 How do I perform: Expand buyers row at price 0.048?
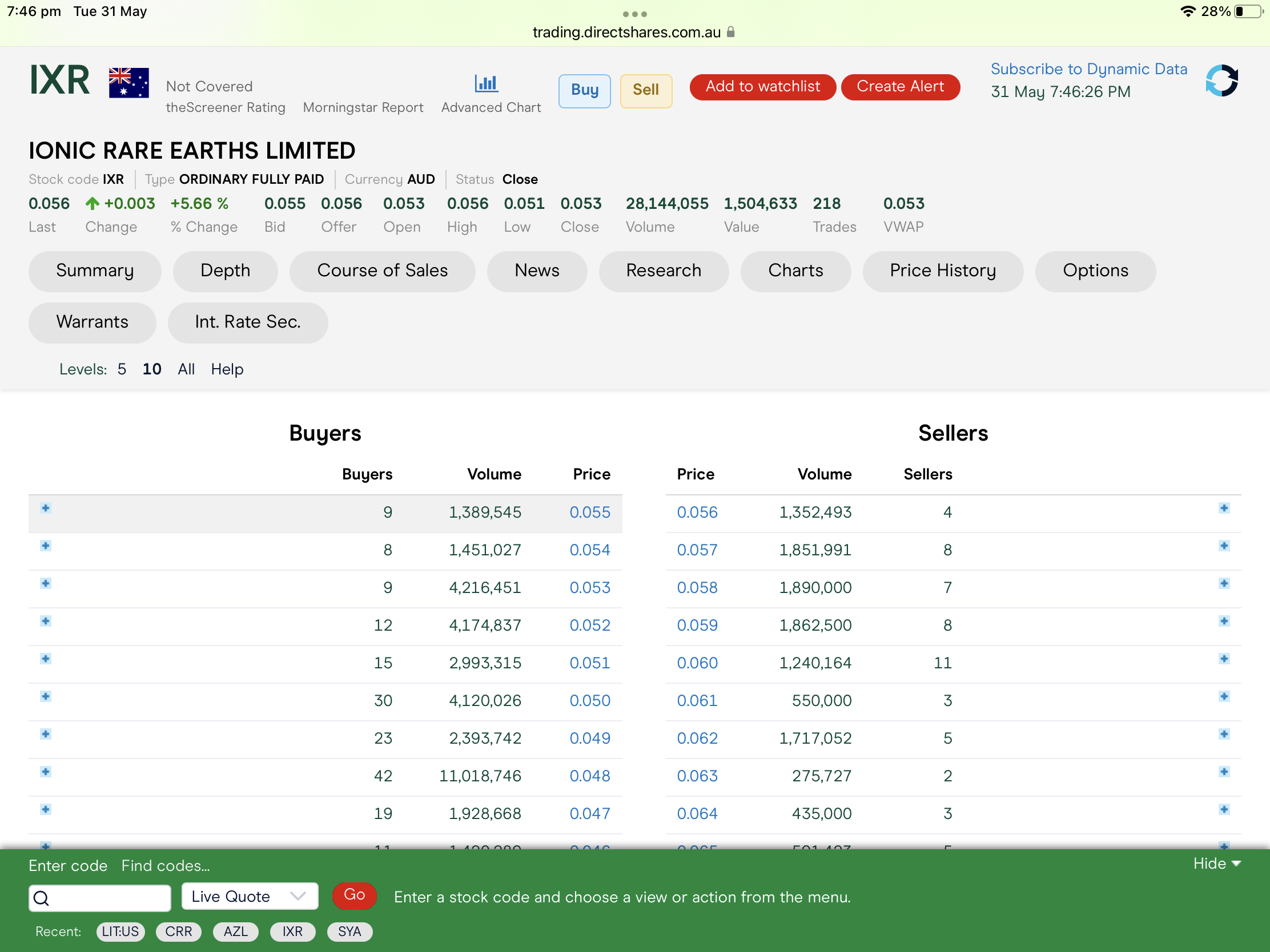pyautogui.click(x=46, y=772)
